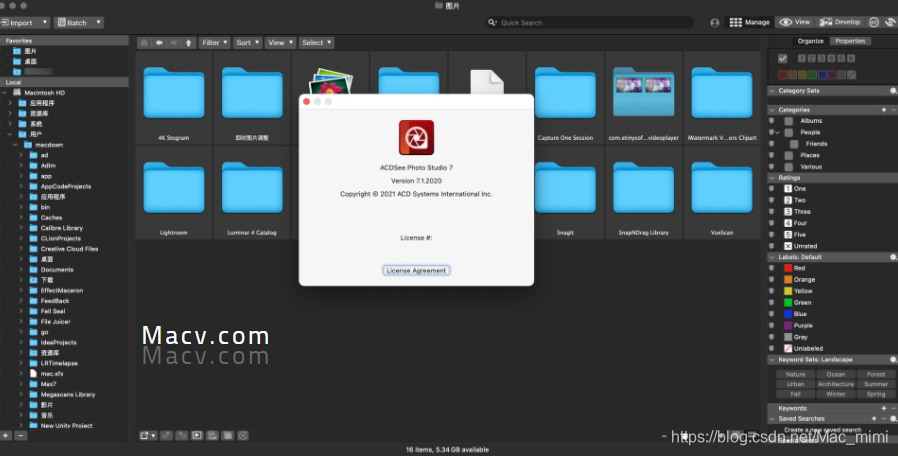Click the home folder navigation icon
The image size is (898, 456).
click(144, 43)
